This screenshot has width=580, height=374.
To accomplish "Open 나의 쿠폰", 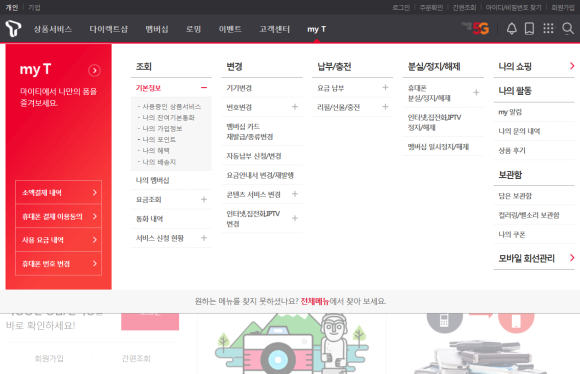I will (512, 234).
